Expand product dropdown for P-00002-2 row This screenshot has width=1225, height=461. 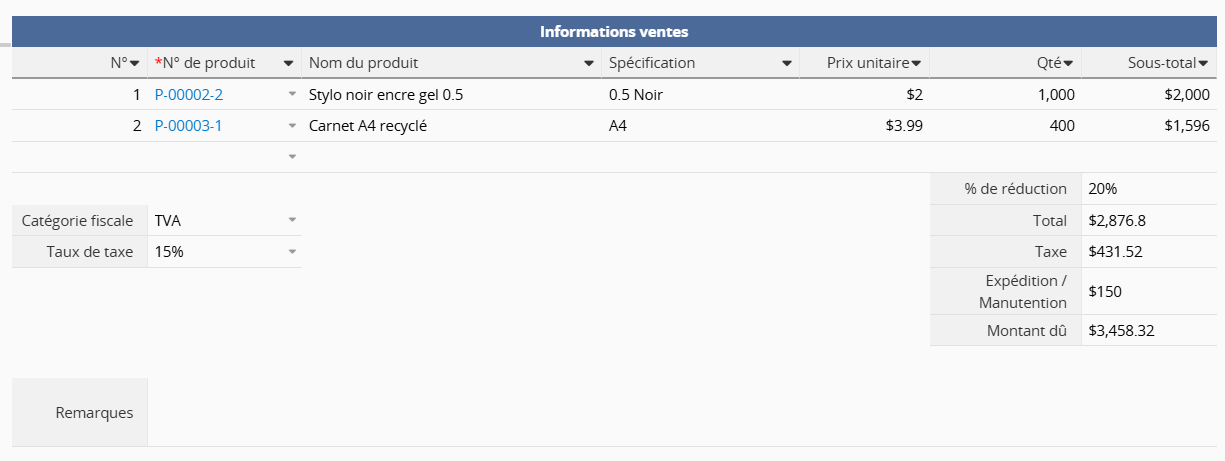[292, 95]
